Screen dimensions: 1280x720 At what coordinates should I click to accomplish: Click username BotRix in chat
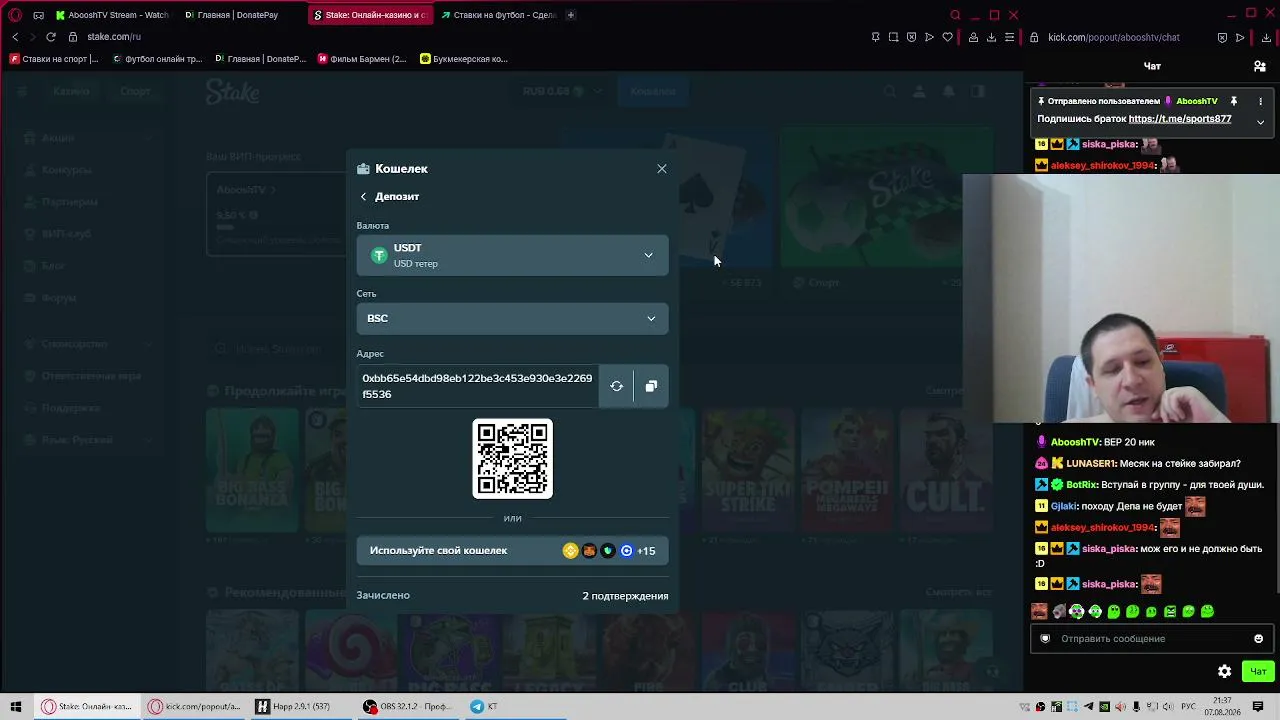pyautogui.click(x=1082, y=485)
